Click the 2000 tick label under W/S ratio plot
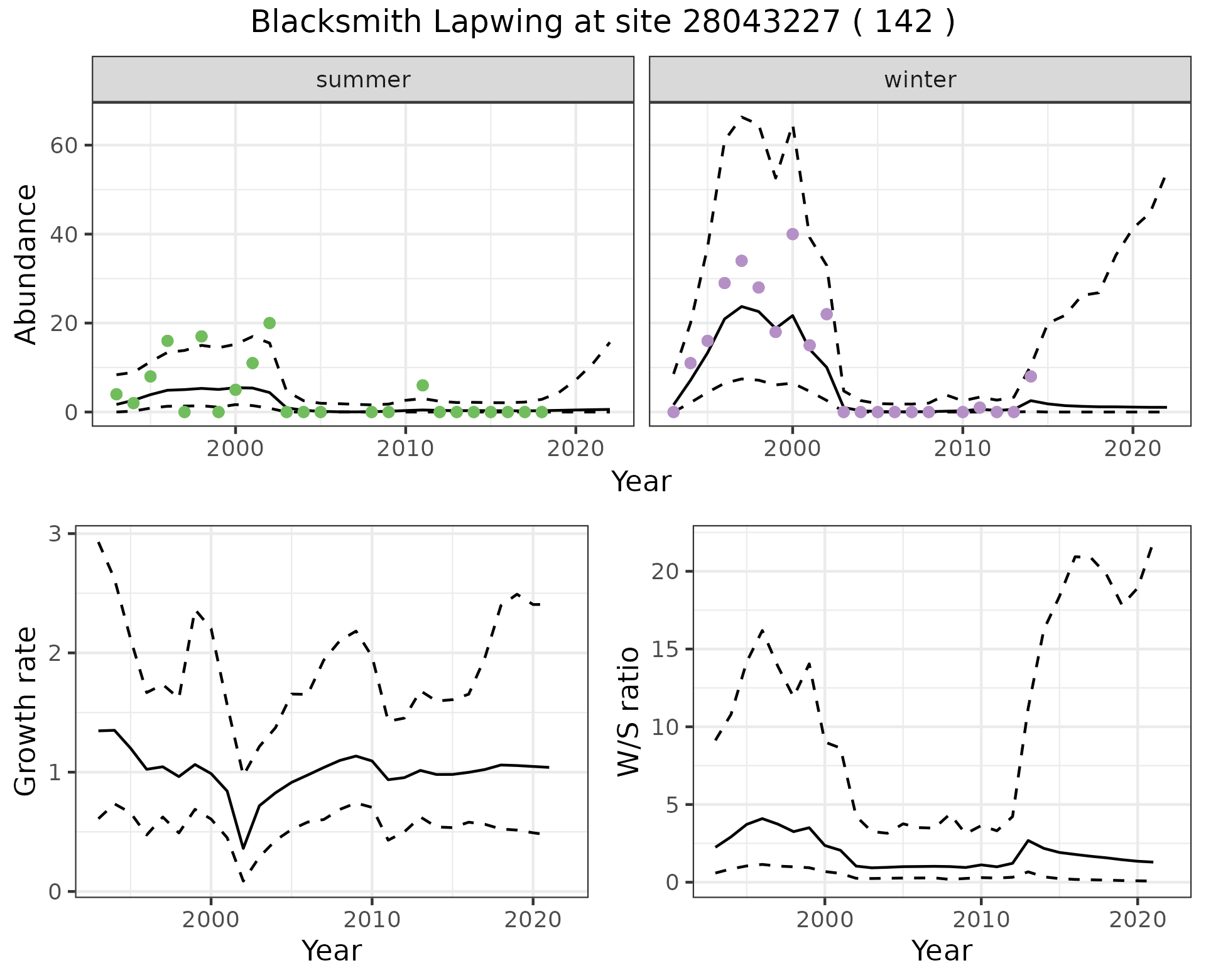The image size is (1206, 980). tap(825, 920)
